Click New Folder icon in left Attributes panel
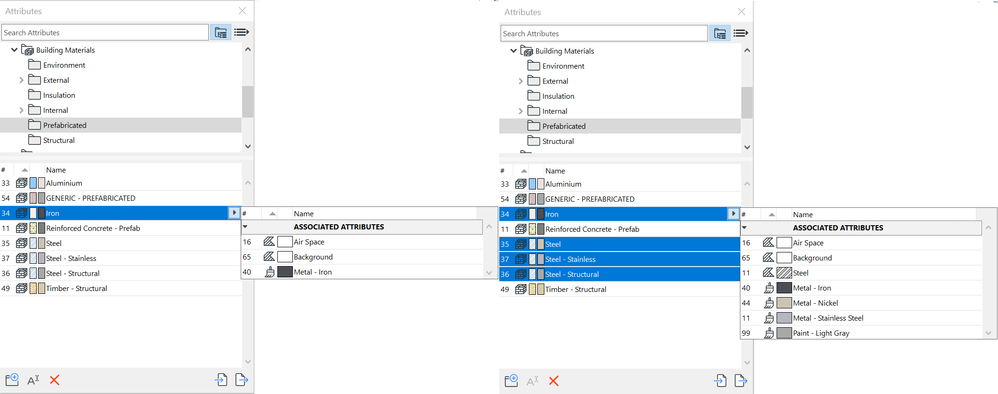The height and width of the screenshot is (394, 998). pyautogui.click(x=12, y=380)
